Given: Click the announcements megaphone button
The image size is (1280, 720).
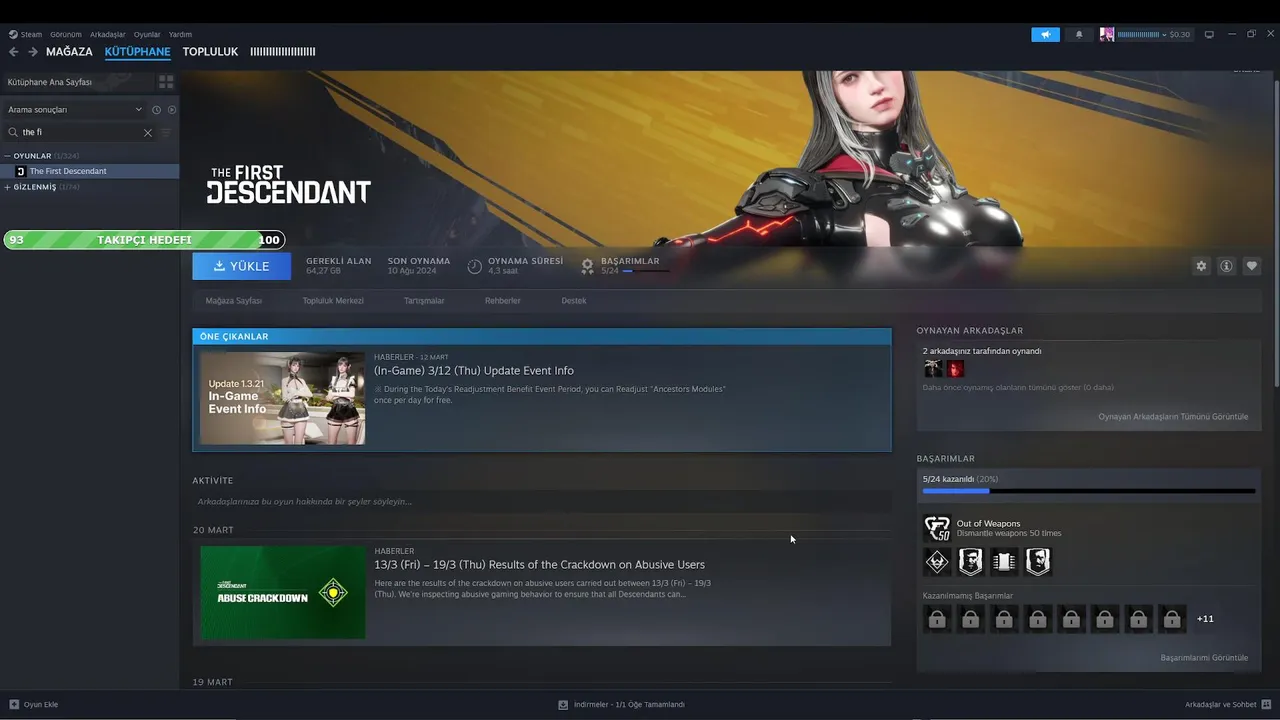Looking at the screenshot, I should pos(1045,34).
